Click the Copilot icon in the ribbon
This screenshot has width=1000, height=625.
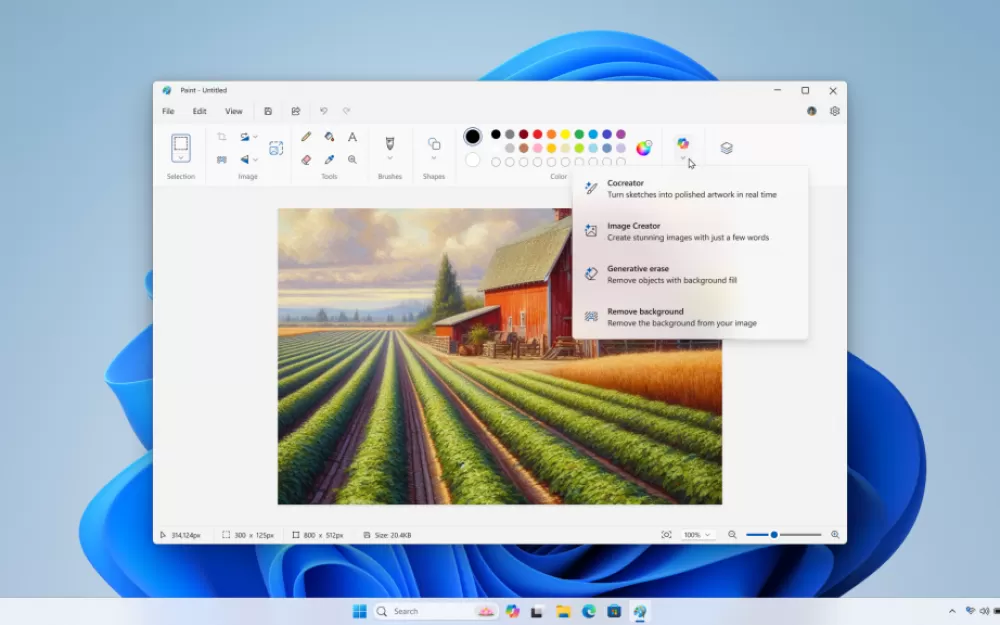pyautogui.click(x=683, y=143)
